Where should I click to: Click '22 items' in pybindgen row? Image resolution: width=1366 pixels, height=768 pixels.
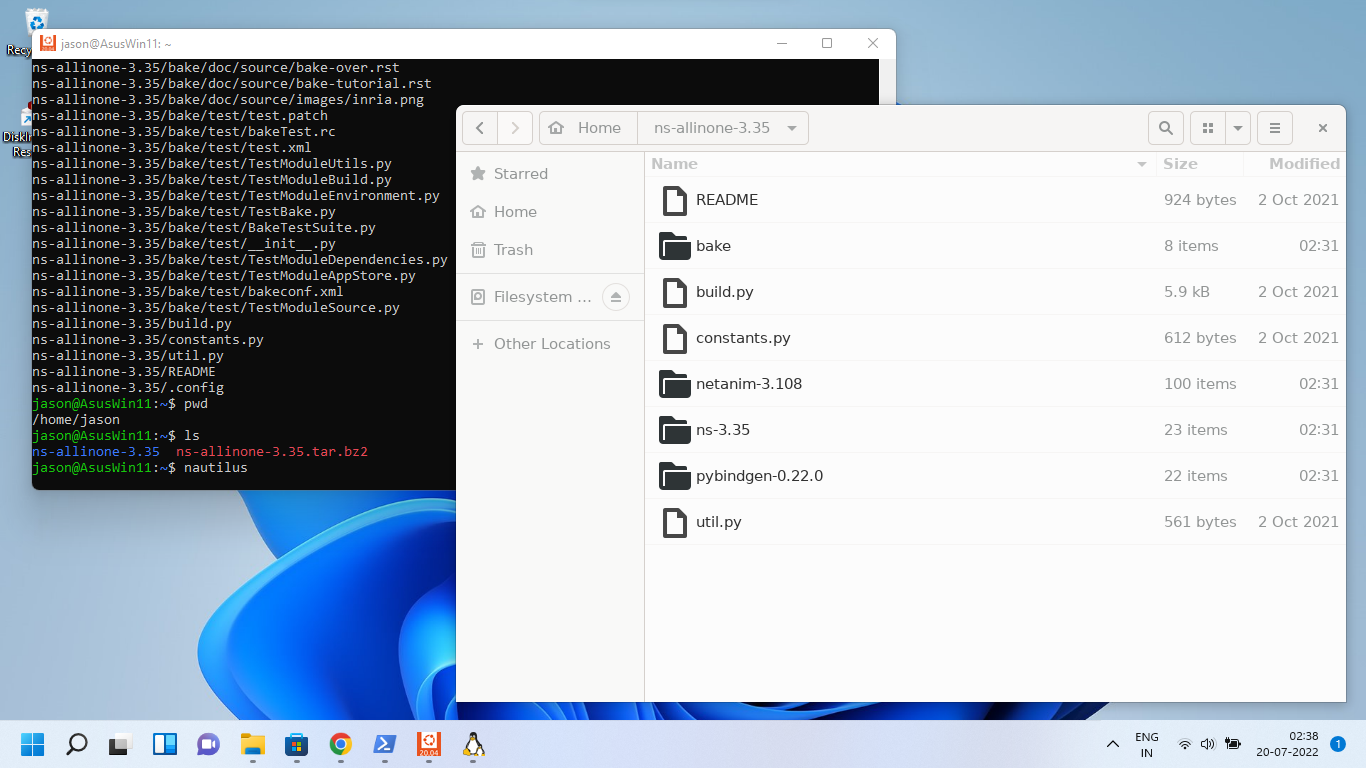pos(1195,476)
